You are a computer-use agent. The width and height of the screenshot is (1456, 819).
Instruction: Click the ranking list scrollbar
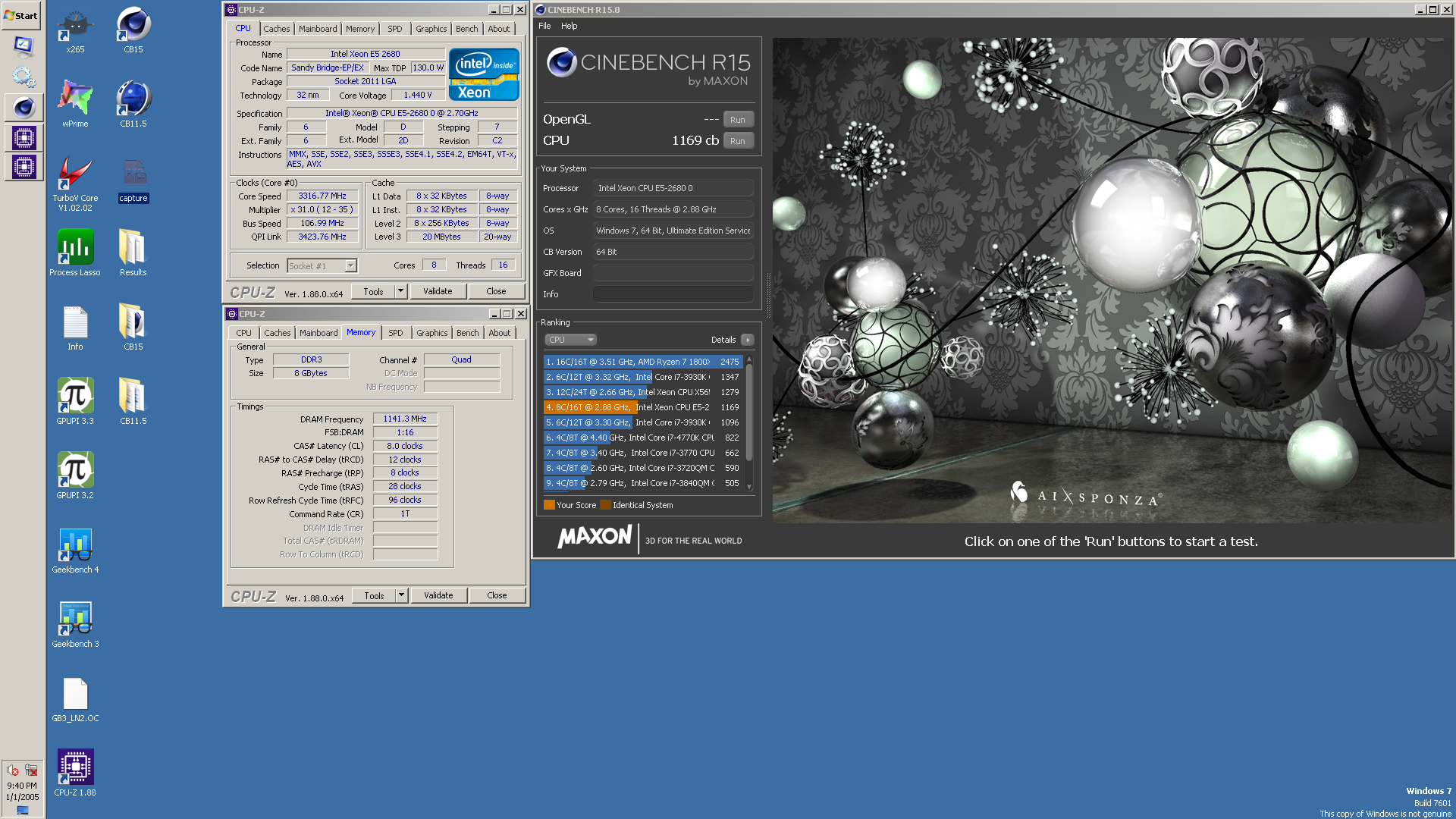point(749,413)
